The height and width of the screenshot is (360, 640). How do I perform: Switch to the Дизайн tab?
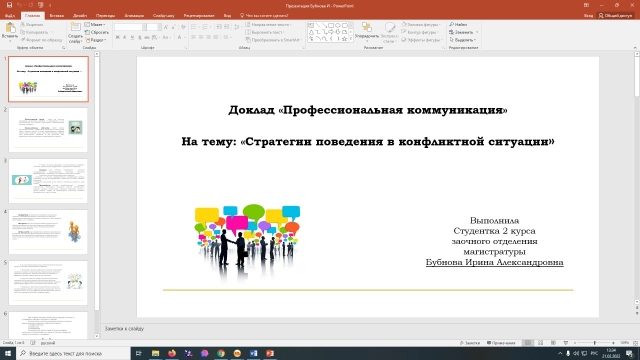(80, 16)
